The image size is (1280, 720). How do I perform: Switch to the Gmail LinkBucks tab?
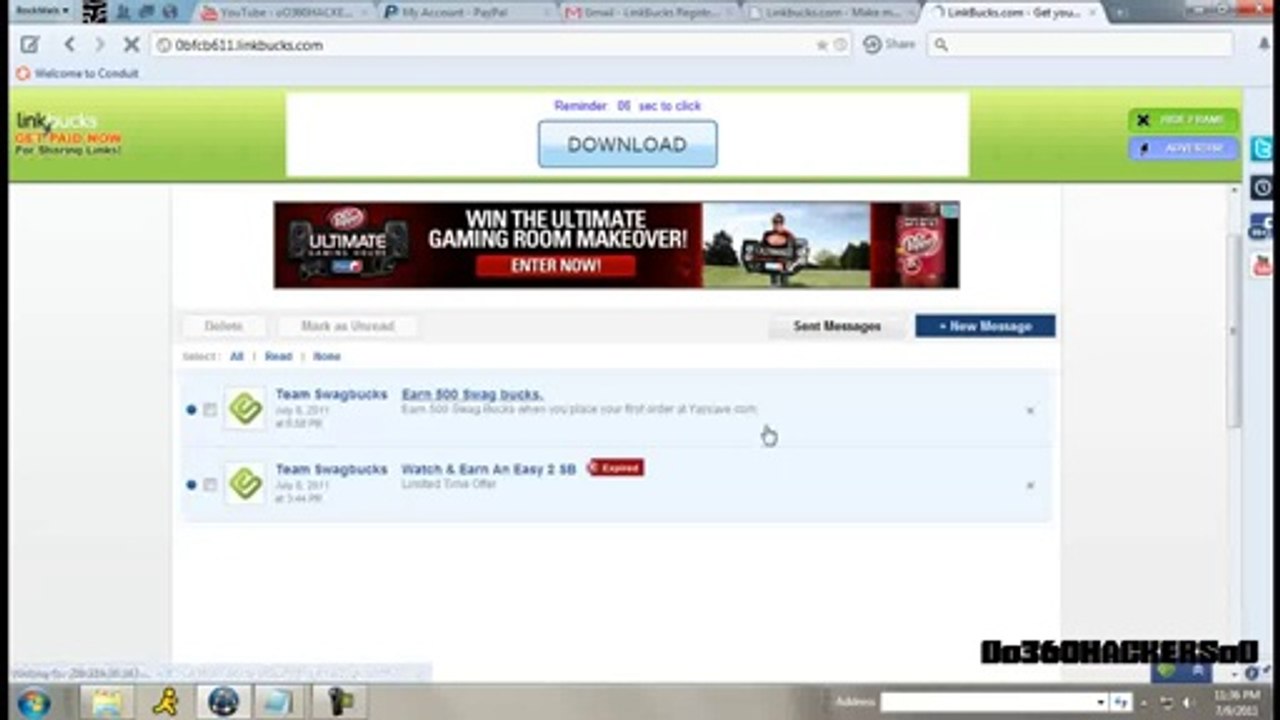[650, 13]
